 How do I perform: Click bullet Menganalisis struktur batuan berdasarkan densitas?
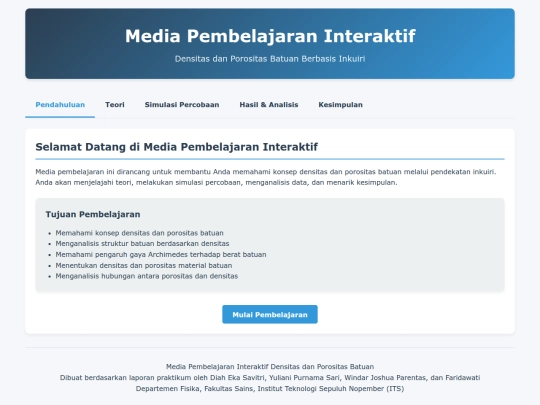click(142, 244)
